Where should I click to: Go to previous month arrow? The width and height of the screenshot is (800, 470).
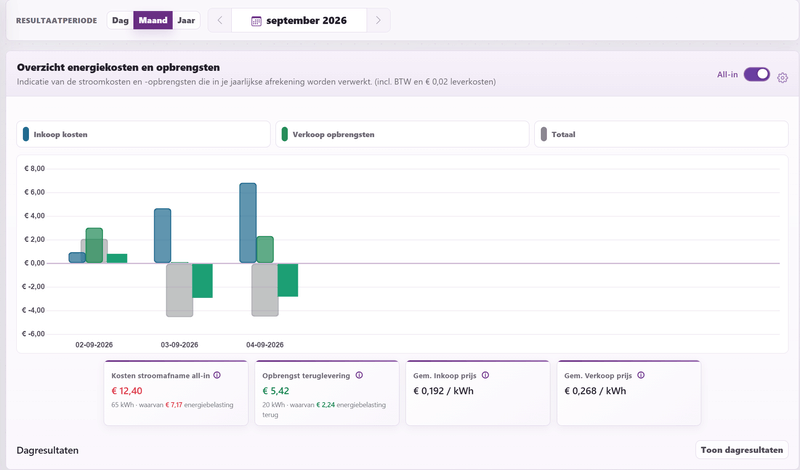220,20
